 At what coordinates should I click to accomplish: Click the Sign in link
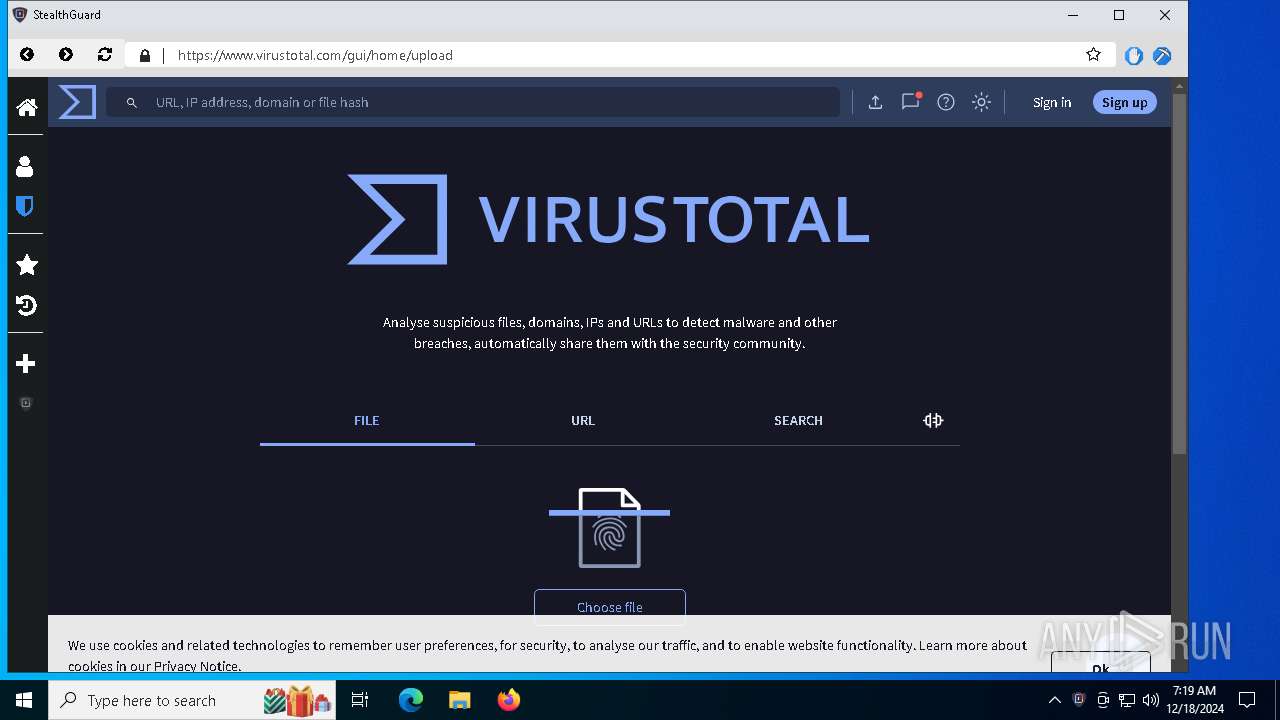(x=1052, y=102)
